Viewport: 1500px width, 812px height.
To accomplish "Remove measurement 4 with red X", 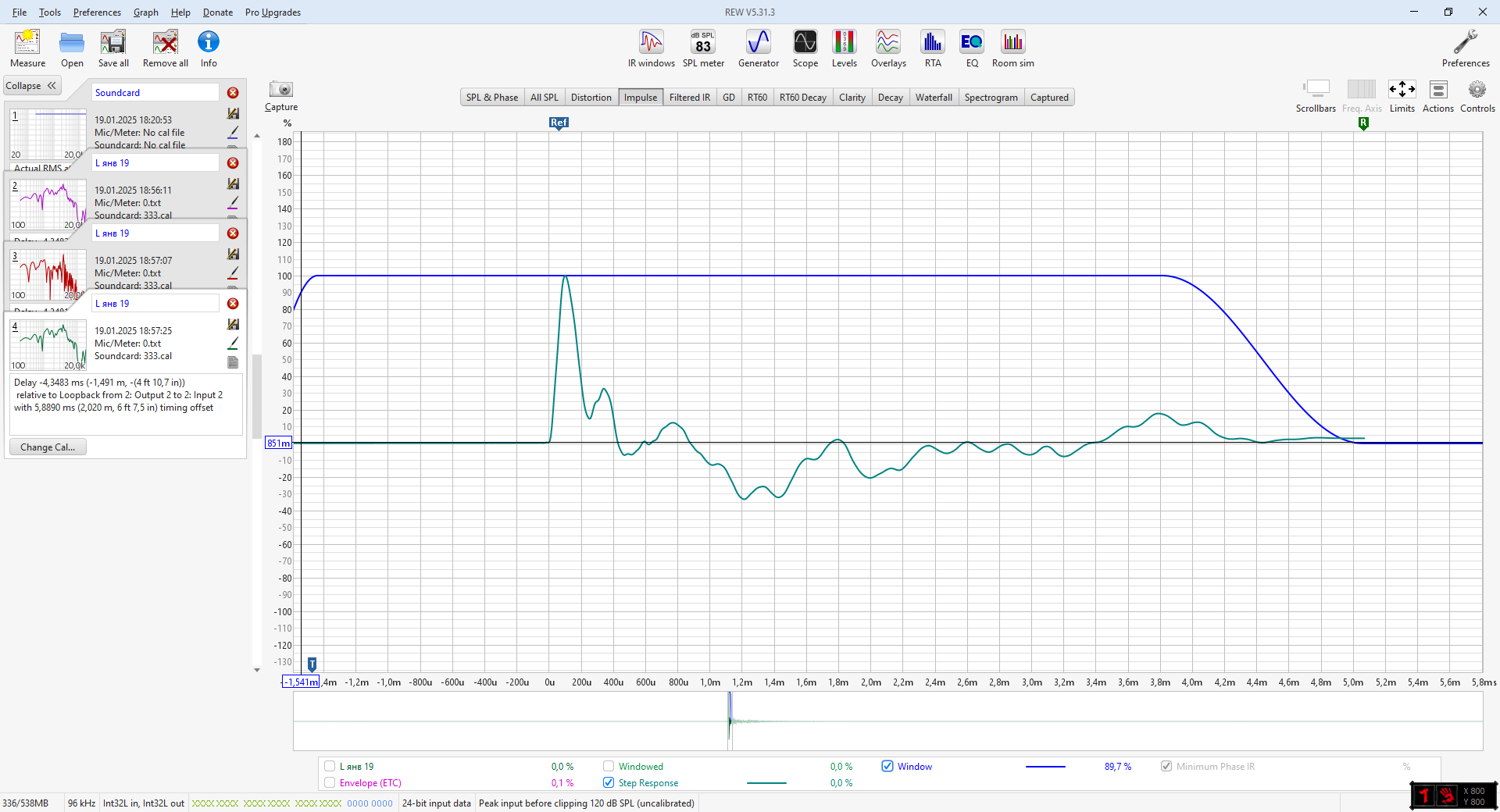I will pos(233,304).
